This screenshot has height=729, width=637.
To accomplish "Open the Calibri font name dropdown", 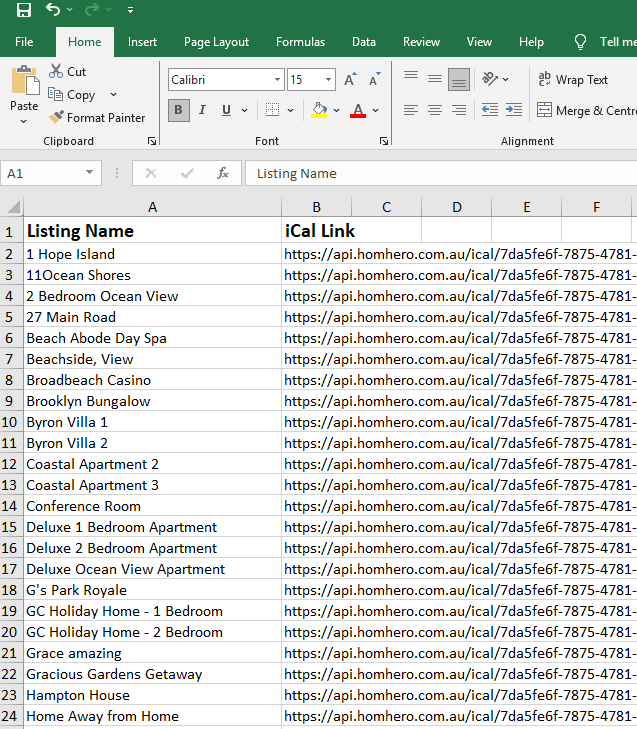I will coord(278,80).
